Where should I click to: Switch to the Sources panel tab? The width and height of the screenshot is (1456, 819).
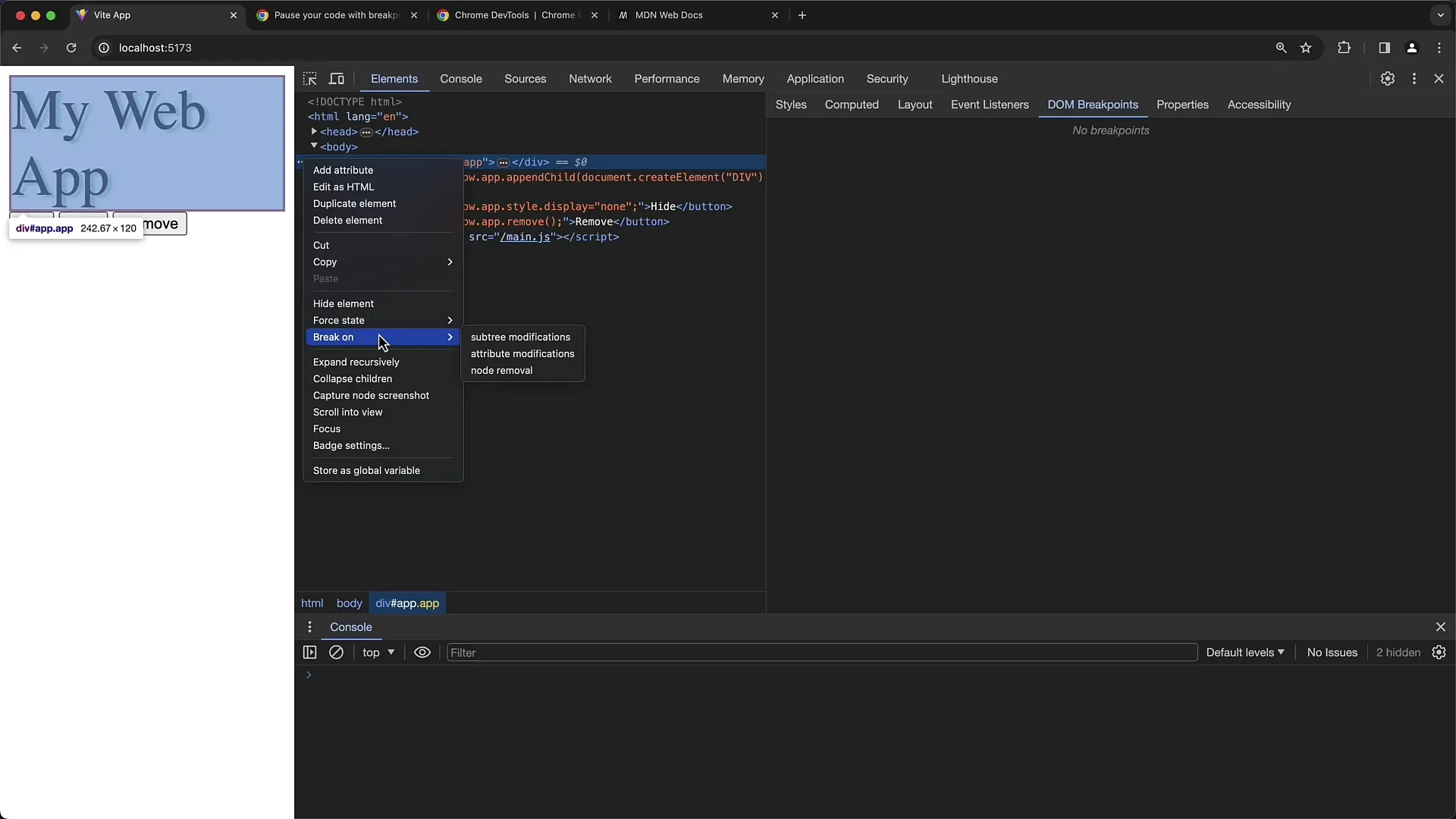click(x=525, y=78)
